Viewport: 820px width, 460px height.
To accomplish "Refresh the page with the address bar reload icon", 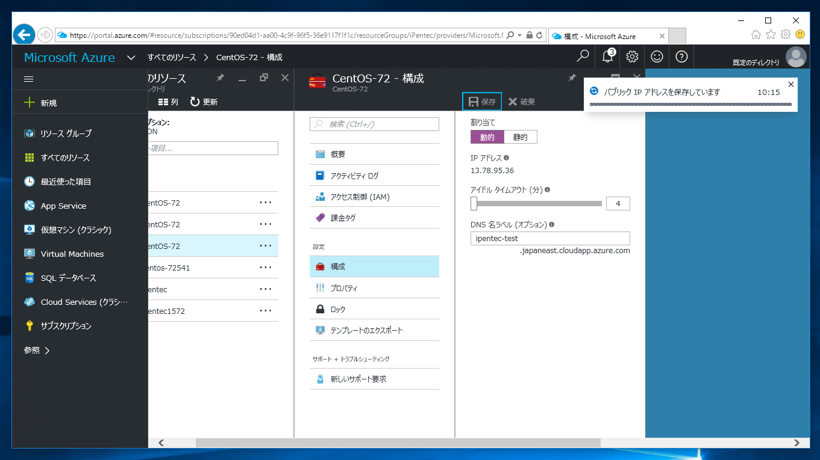I will tap(539, 35).
